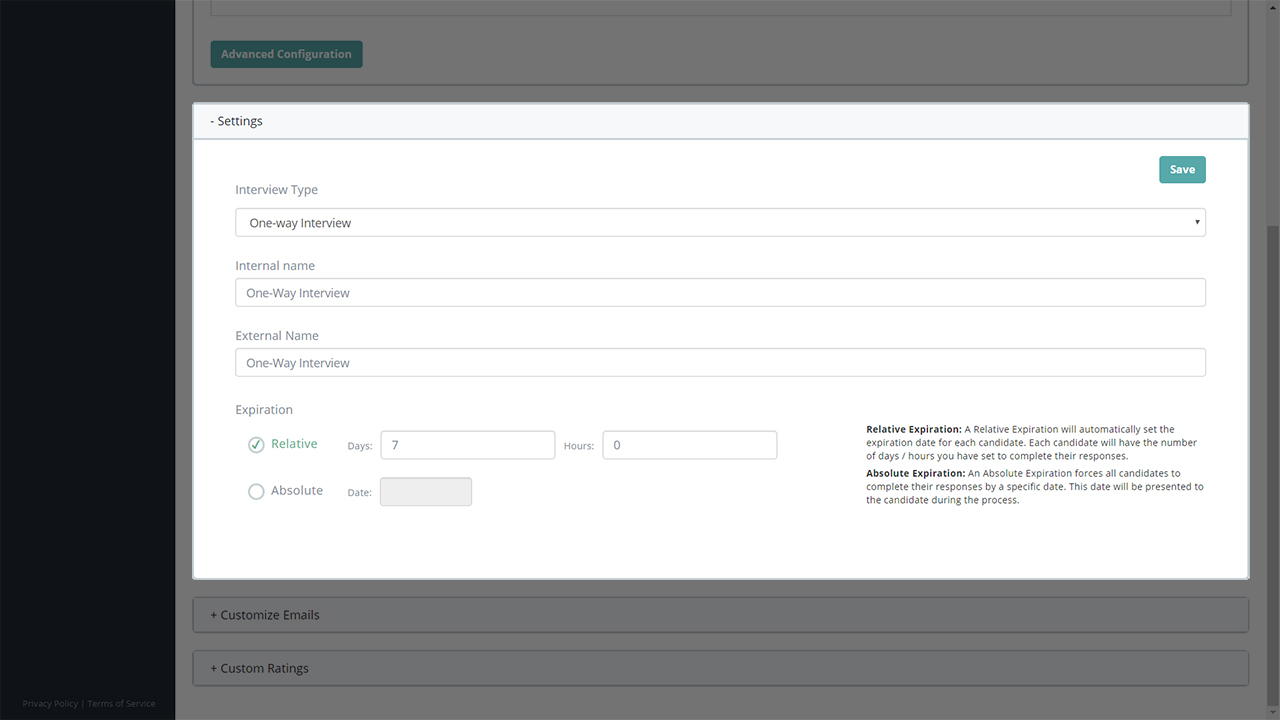Click the Relative Expiration description text
The height and width of the screenshot is (720, 1280).
1032,442
